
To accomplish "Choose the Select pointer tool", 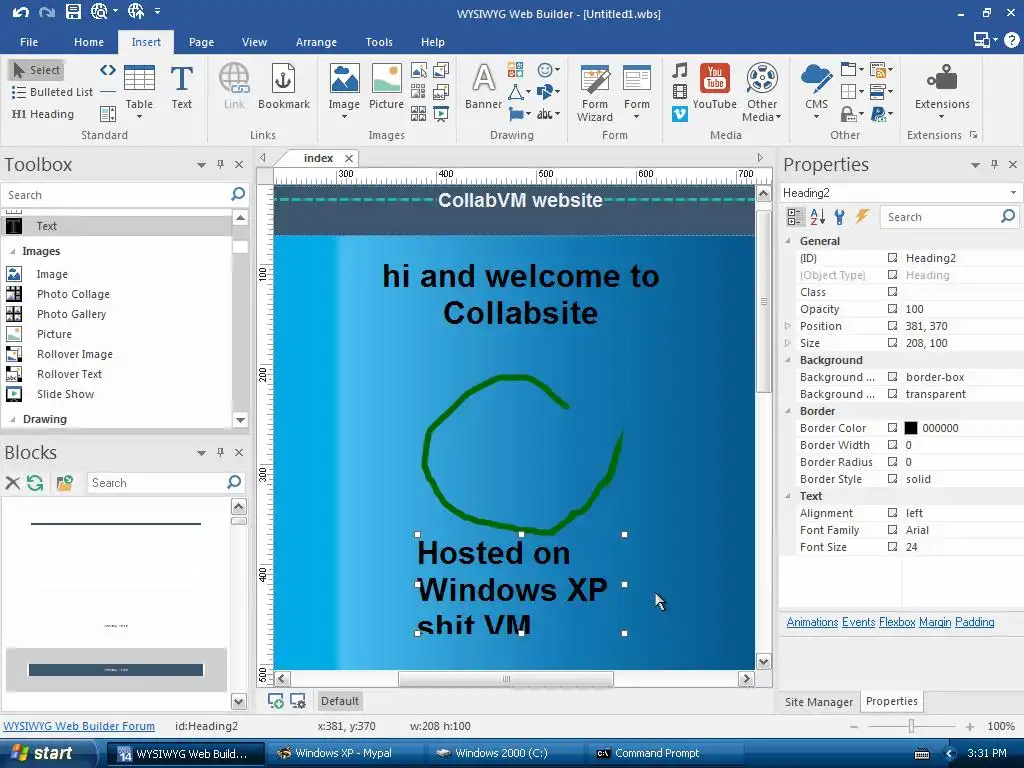I will 37,70.
